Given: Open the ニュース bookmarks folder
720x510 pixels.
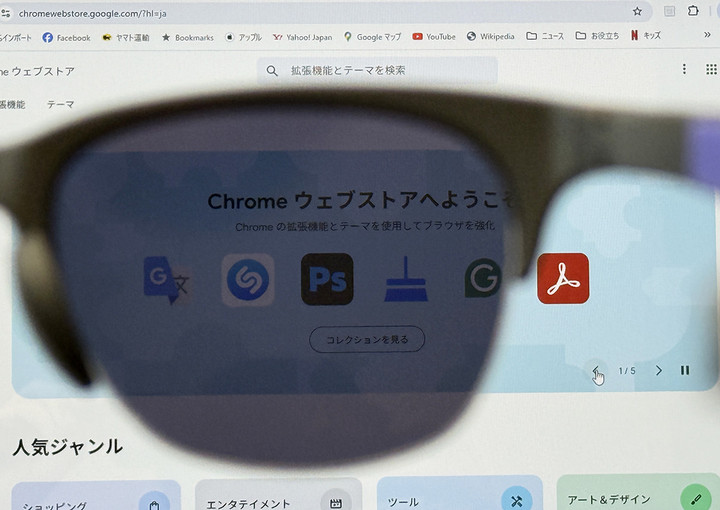Looking at the screenshot, I should (x=545, y=37).
